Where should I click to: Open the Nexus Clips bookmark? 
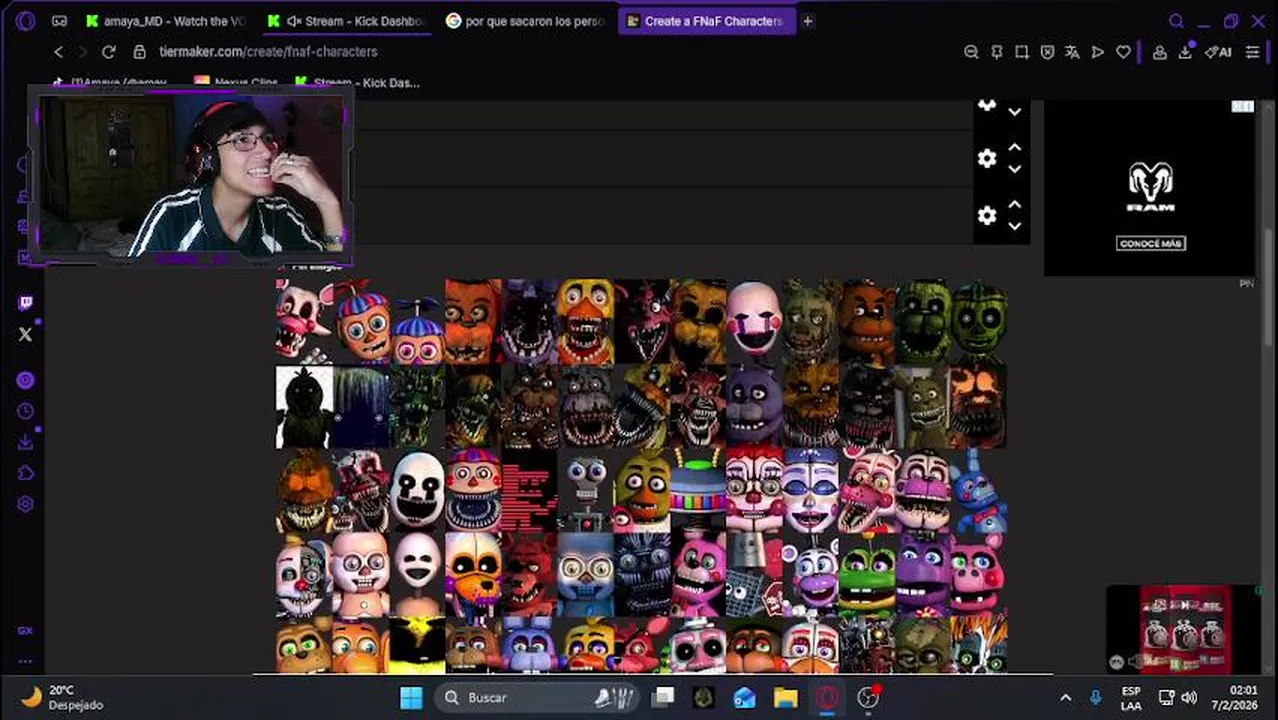(x=236, y=83)
